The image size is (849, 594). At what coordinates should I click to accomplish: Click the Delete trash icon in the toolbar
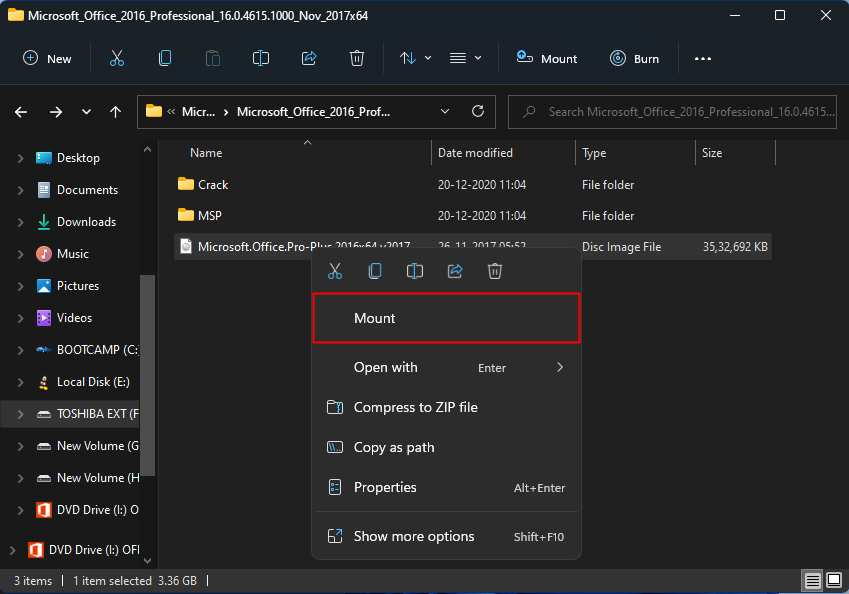[x=357, y=59]
